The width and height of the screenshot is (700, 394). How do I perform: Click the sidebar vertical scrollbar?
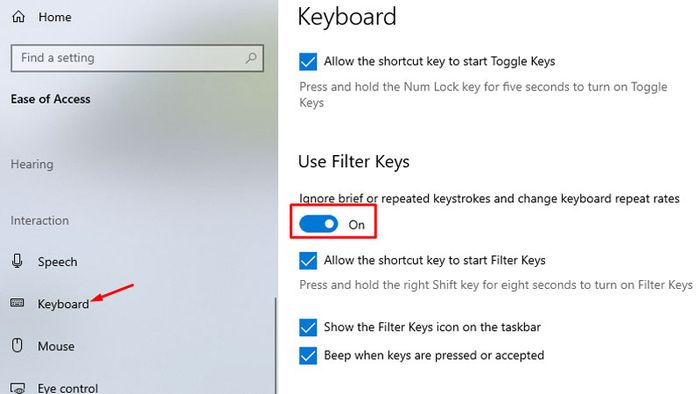[x=275, y=346]
